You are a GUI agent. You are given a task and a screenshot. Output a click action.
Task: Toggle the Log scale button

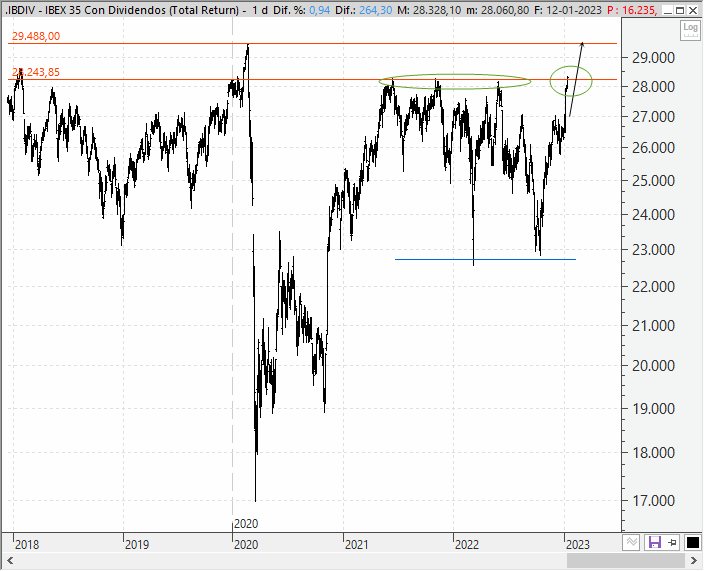tap(690, 30)
